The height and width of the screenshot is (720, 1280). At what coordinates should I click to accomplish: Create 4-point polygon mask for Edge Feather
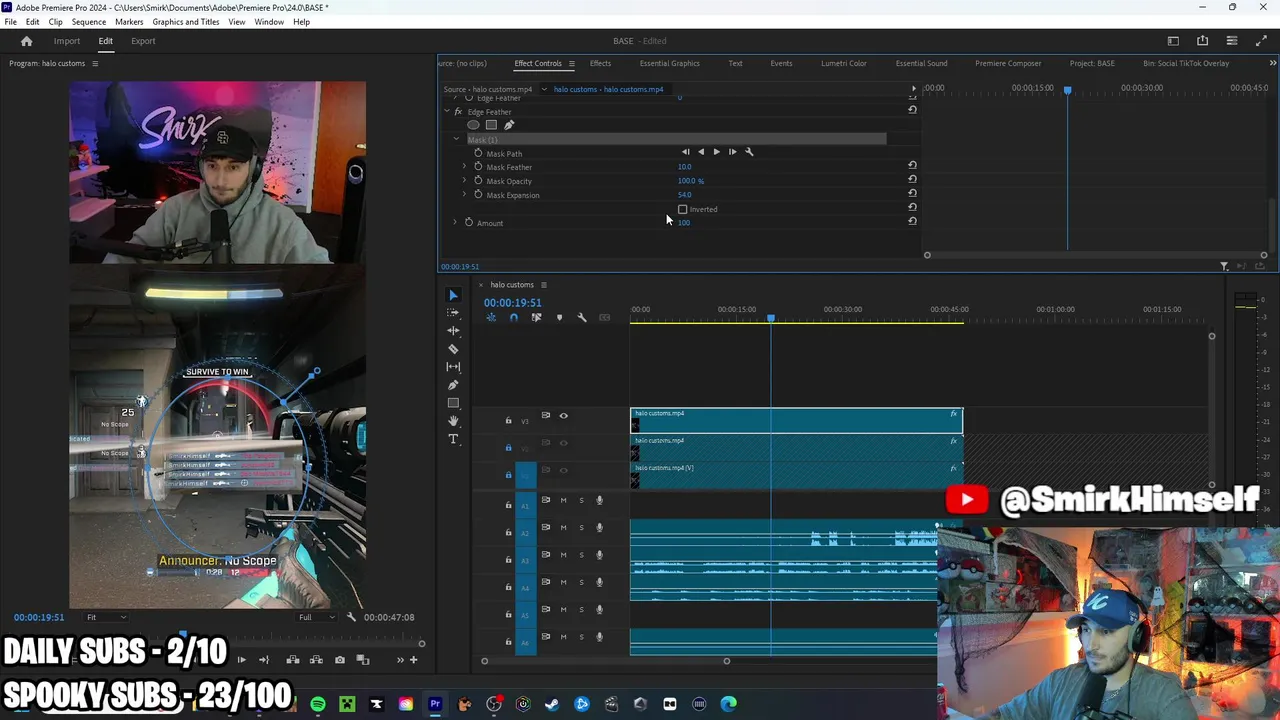pos(491,125)
